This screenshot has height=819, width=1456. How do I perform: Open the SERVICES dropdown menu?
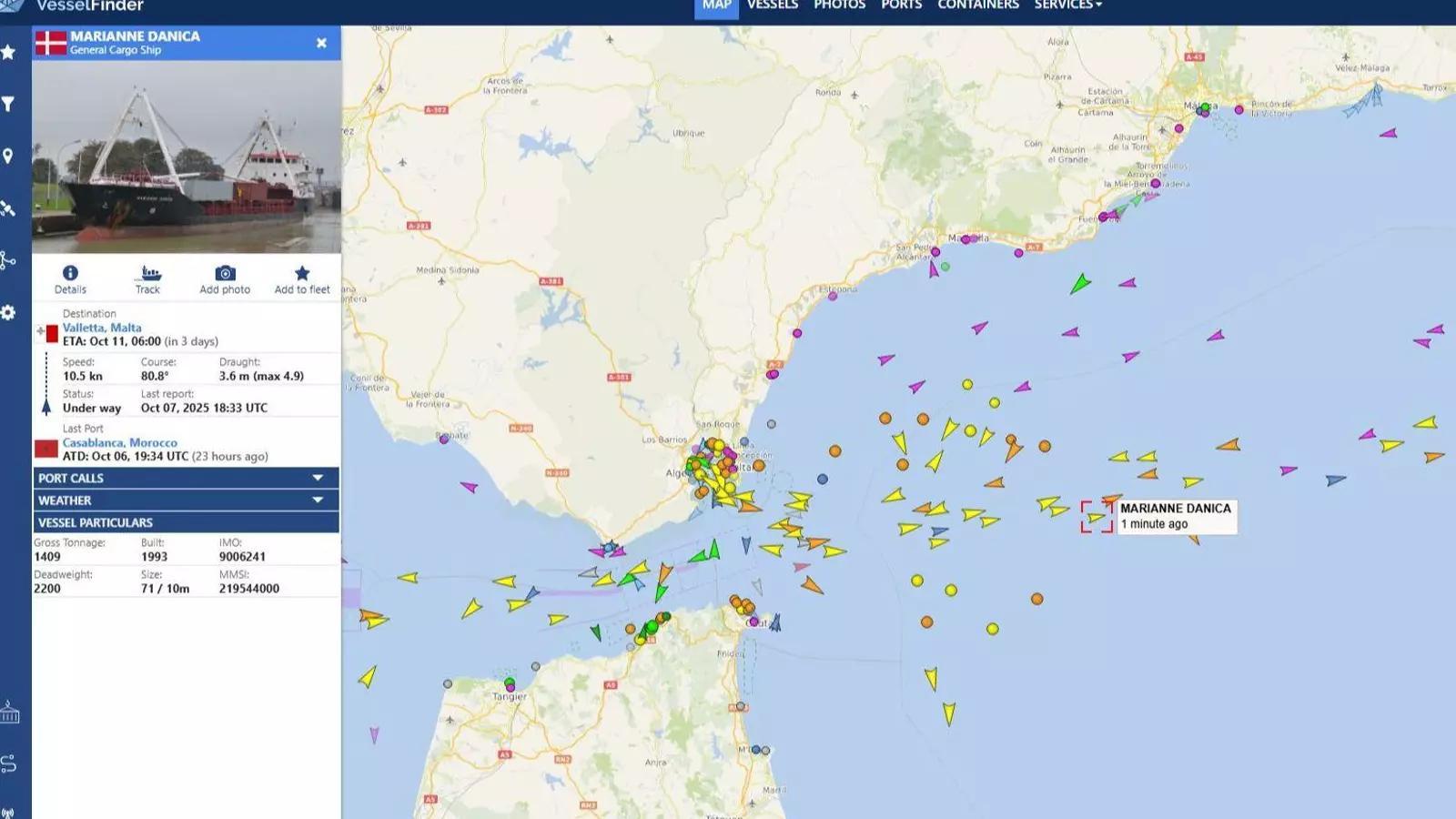coord(1067,5)
